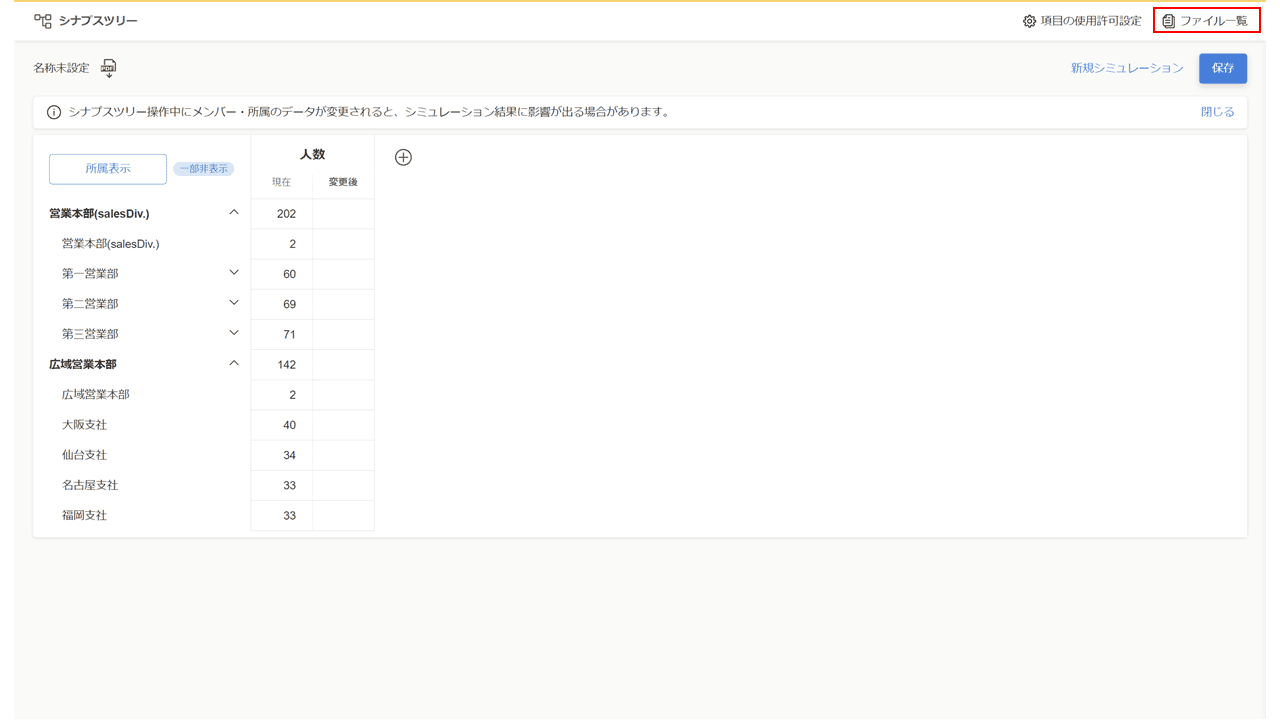Click the plus icon to add column
The width and height of the screenshot is (1280, 720).
(403, 157)
